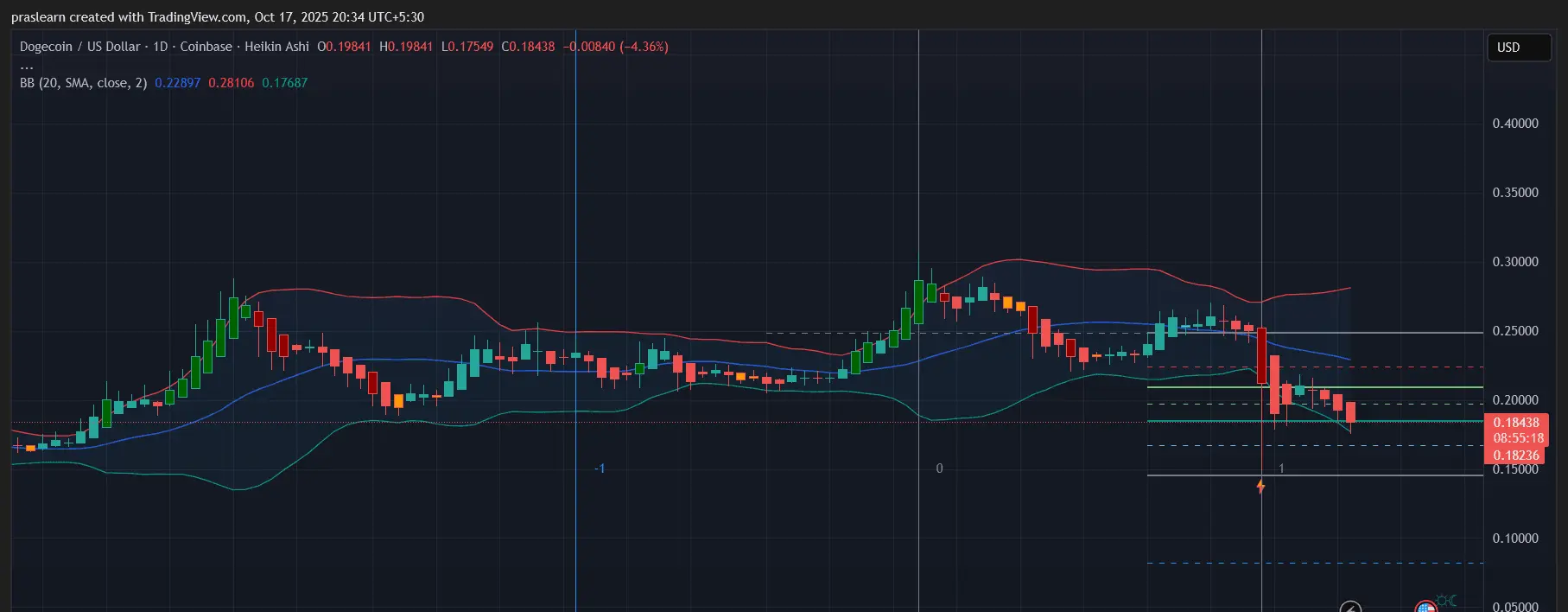The width and height of the screenshot is (1568, 612).
Task: Click the open value O0.19841
Action: pos(344,47)
